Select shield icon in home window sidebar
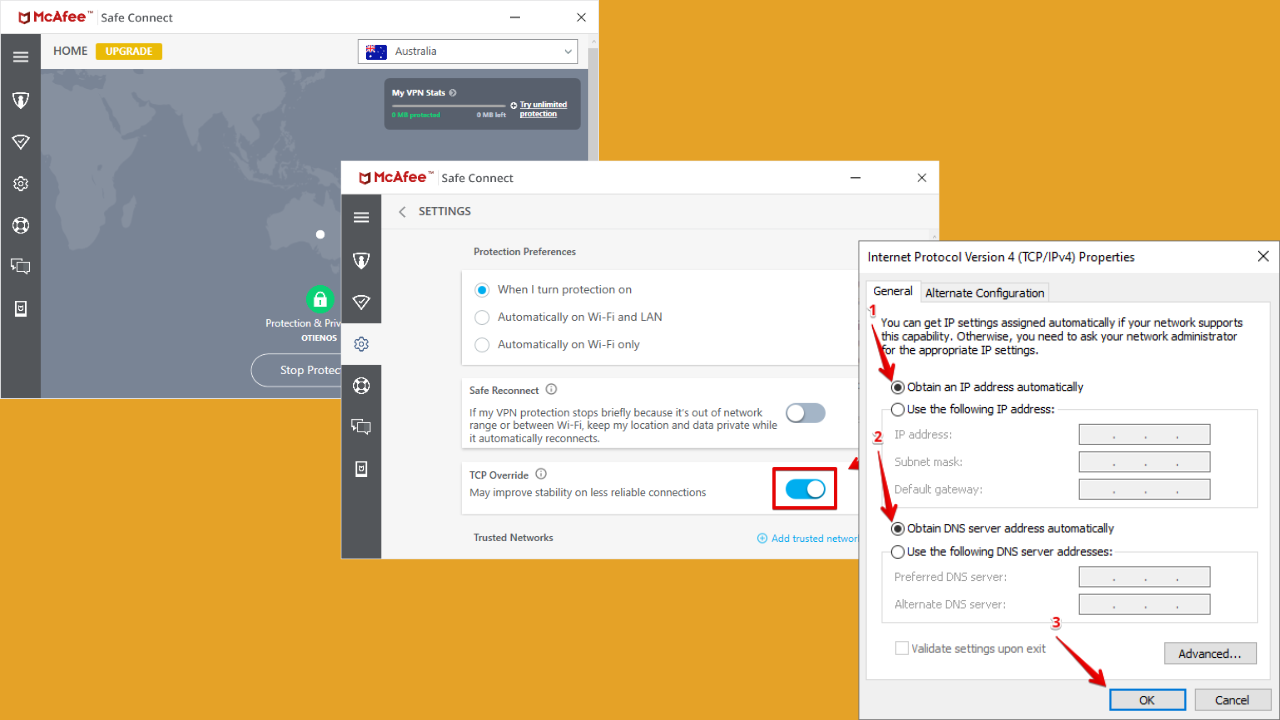The height and width of the screenshot is (720, 1280). pos(20,100)
